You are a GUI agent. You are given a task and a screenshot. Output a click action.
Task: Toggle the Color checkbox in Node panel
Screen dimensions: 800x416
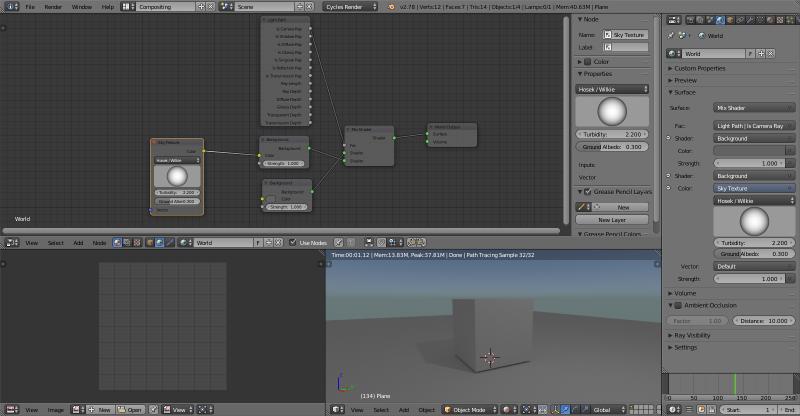[587, 61]
